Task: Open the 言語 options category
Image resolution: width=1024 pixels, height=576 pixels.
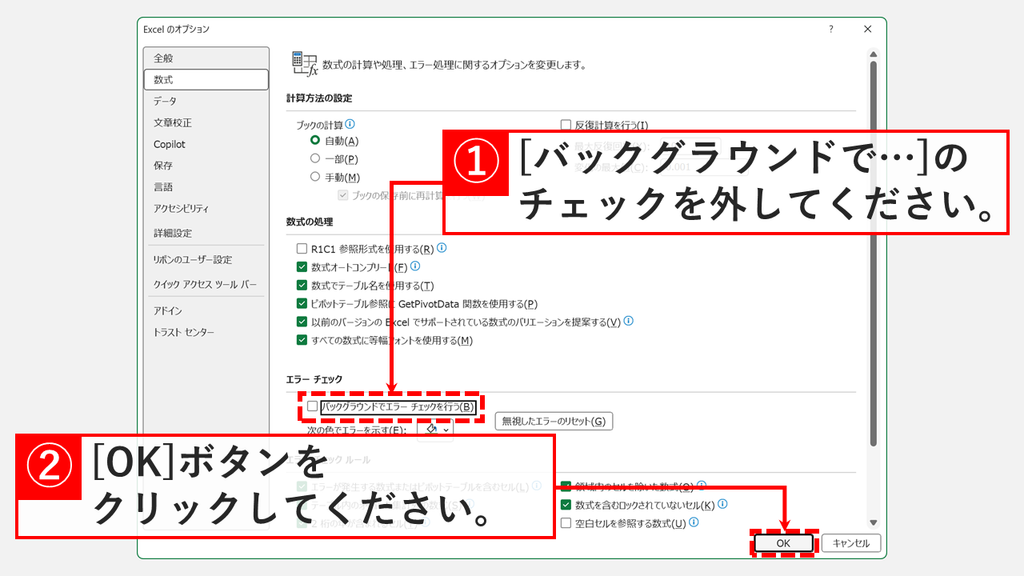Action: (x=206, y=187)
